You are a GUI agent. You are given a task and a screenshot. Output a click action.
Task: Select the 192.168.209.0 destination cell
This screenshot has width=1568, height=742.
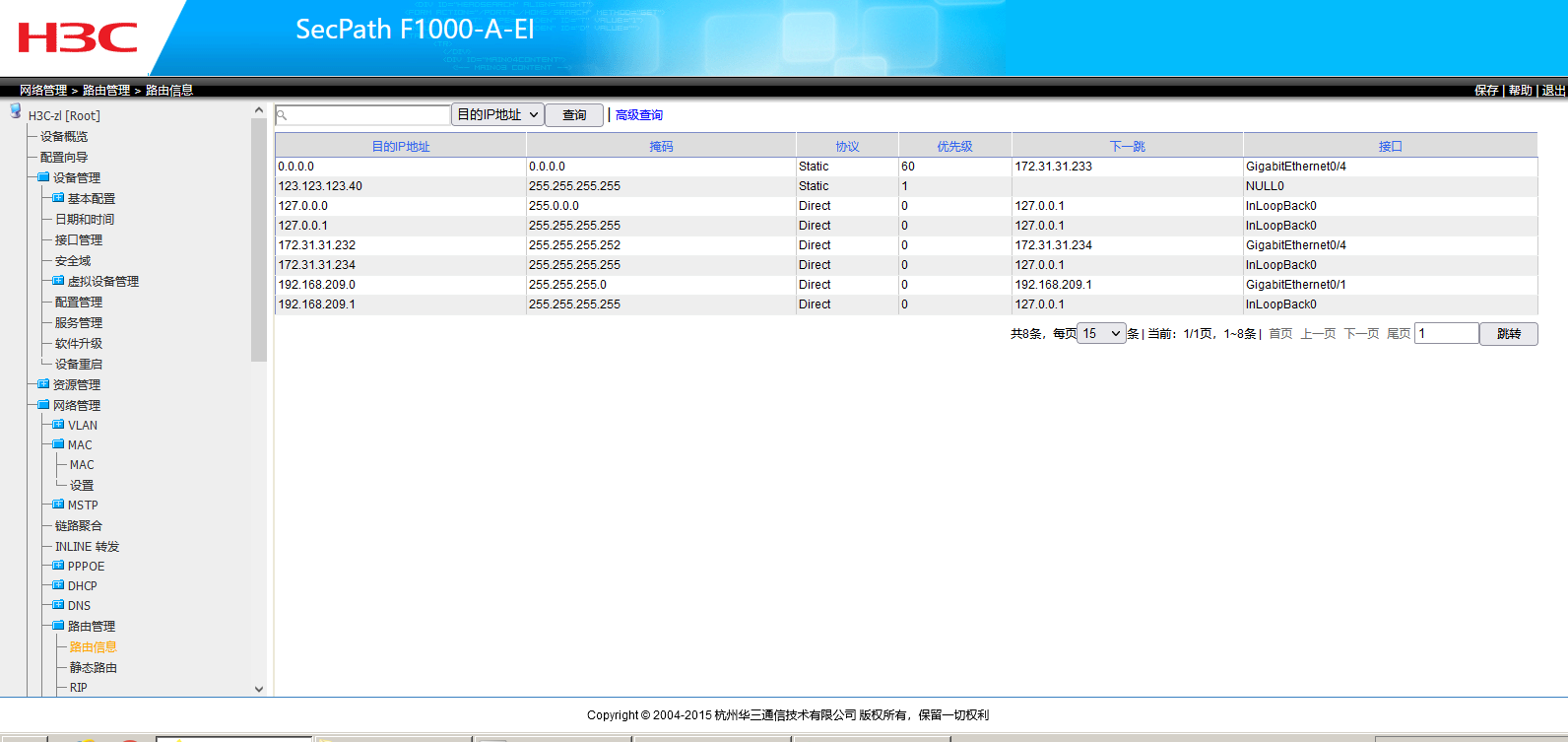[x=401, y=285]
